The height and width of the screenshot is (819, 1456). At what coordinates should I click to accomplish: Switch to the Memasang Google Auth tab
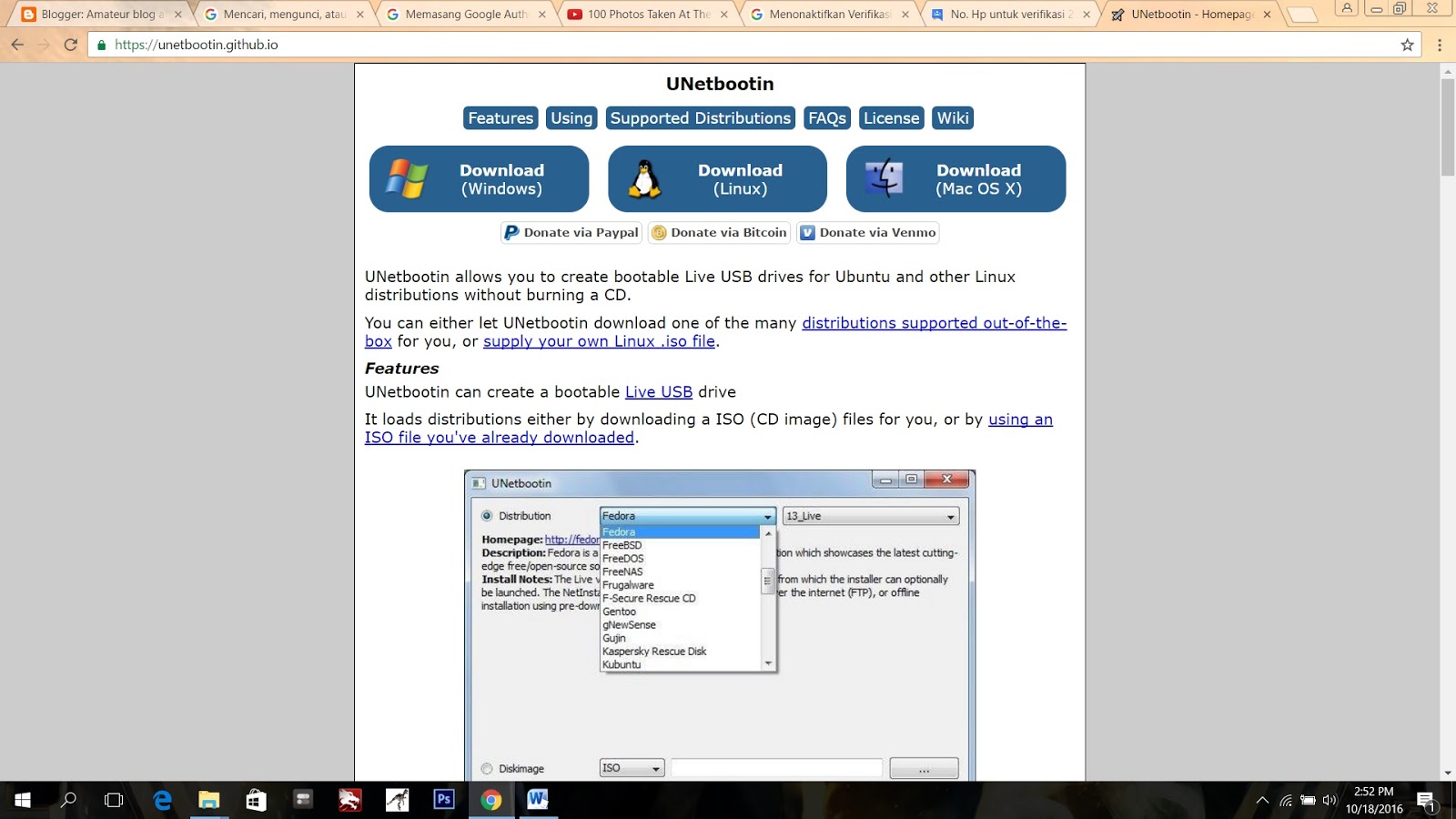(x=465, y=15)
